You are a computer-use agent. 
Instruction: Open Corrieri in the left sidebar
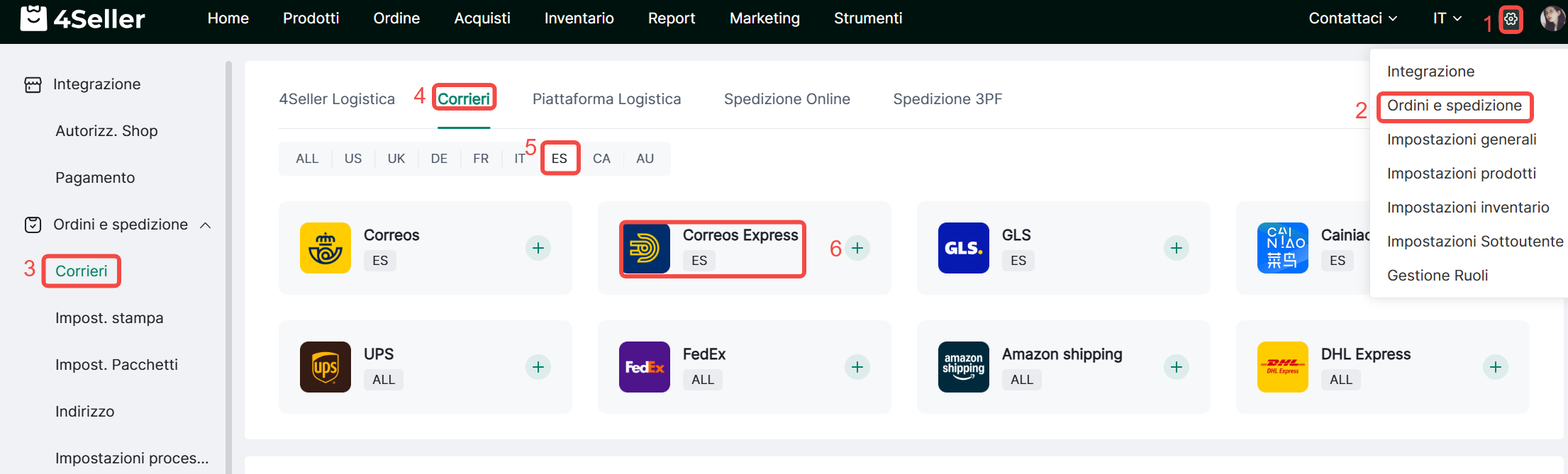(82, 271)
